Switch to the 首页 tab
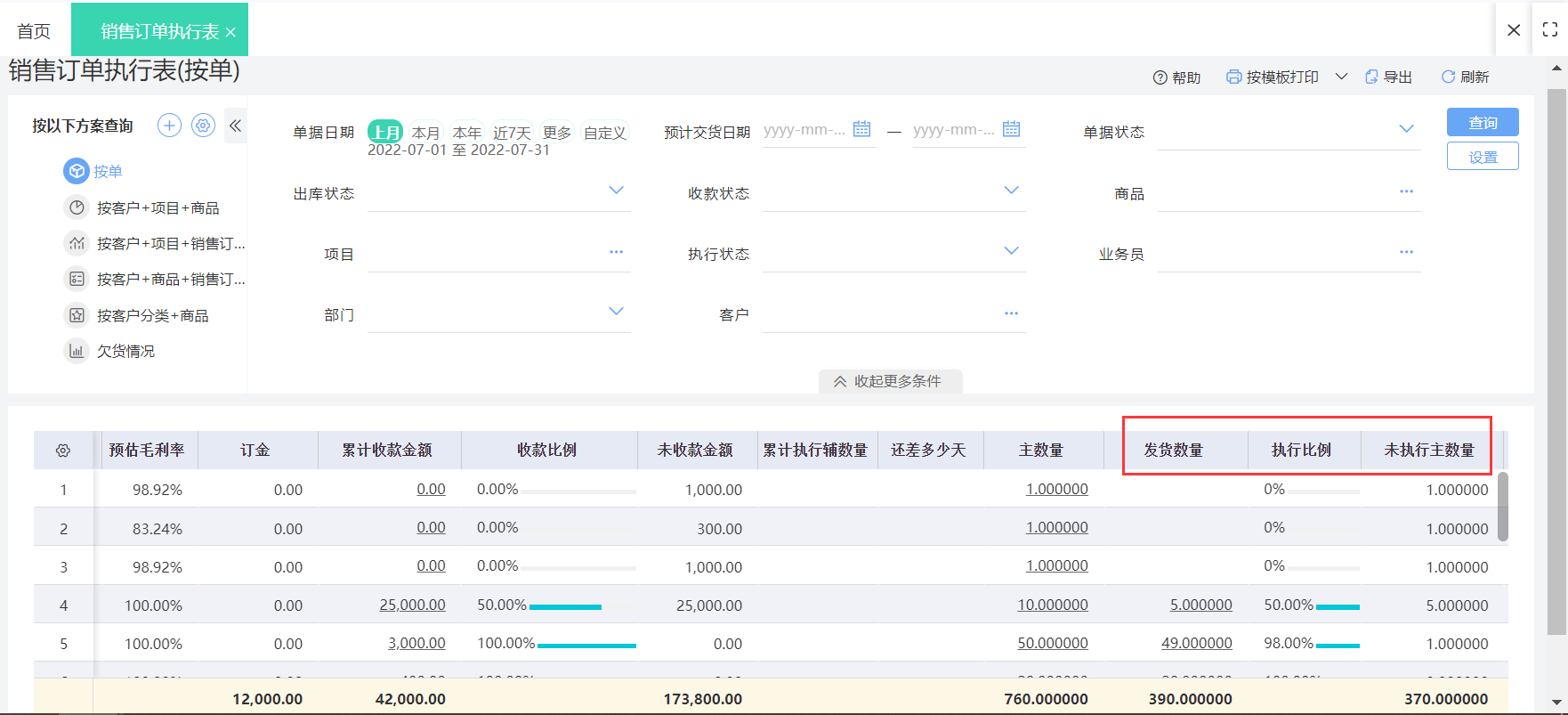1568x715 pixels. (x=34, y=31)
